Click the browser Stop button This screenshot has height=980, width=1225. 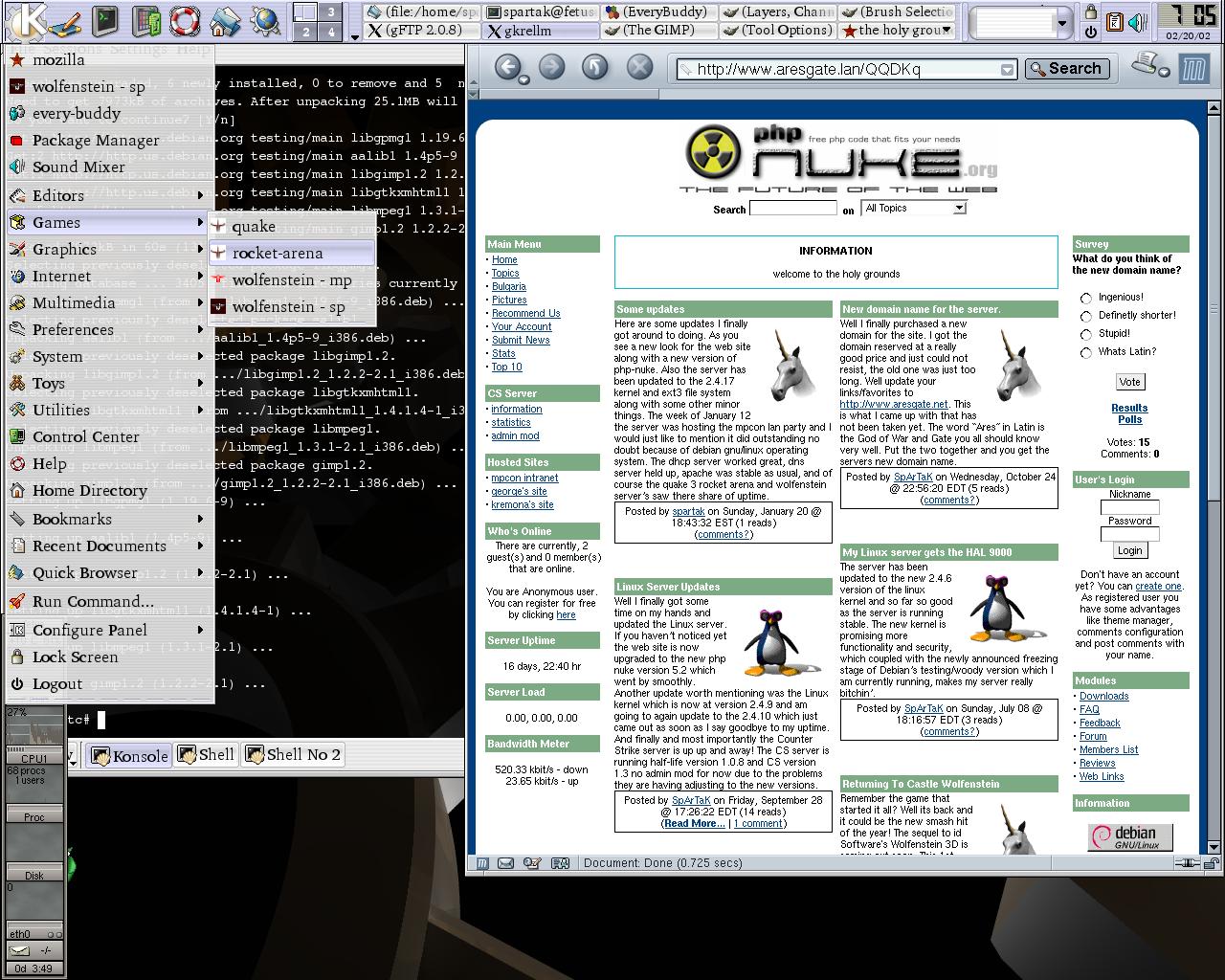pos(639,67)
